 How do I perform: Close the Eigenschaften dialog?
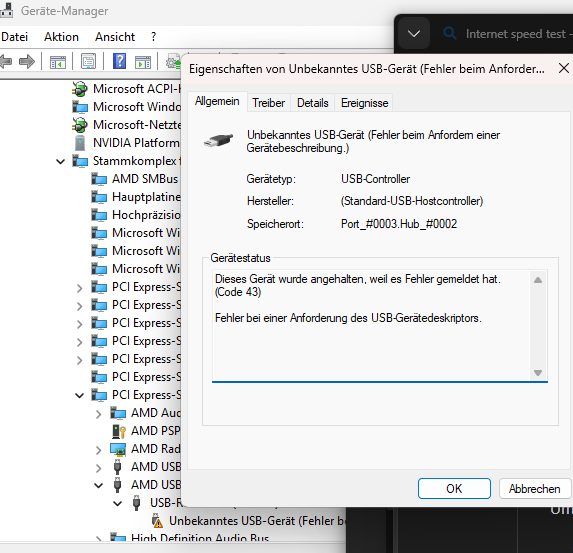click(x=564, y=68)
